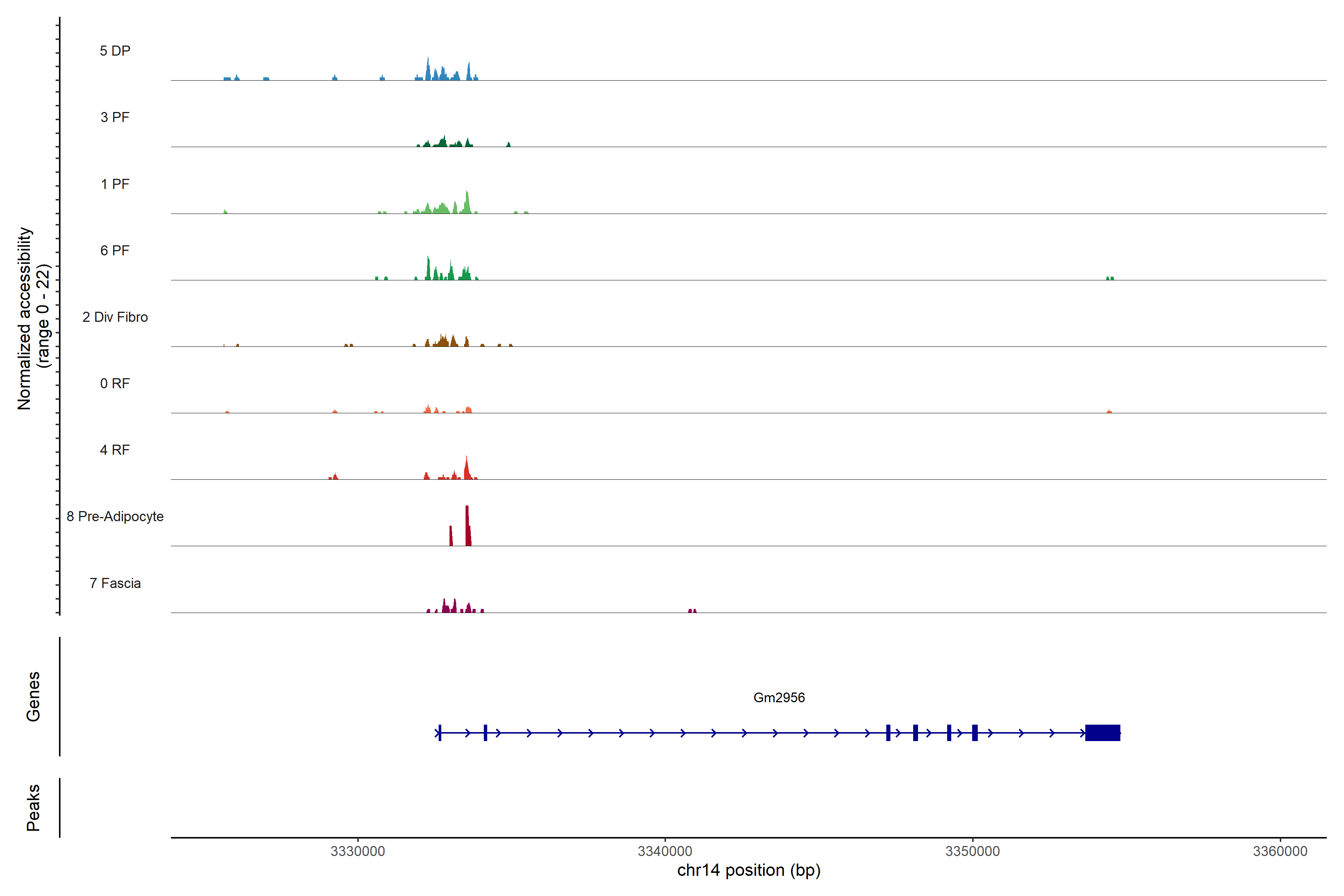Click the Genes panel label
Image resolution: width=1344 pixels, height=896 pixels.
tap(33, 697)
